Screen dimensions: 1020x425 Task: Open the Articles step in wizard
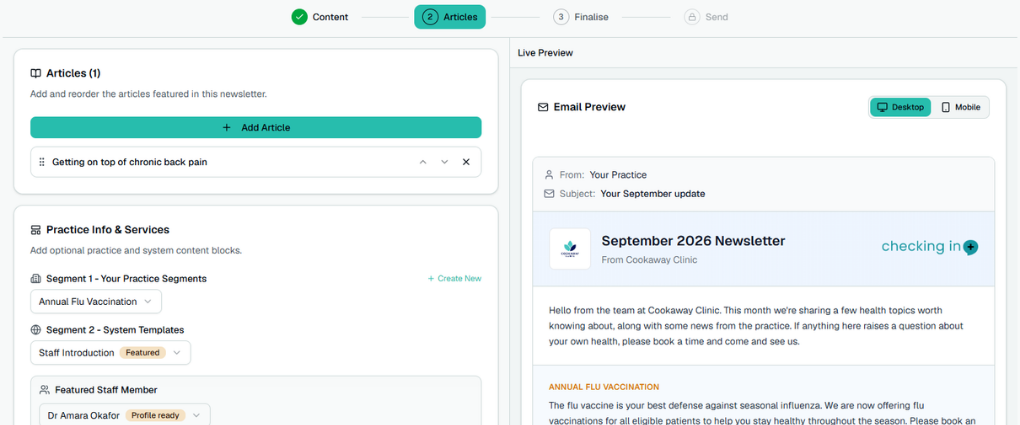pos(450,17)
